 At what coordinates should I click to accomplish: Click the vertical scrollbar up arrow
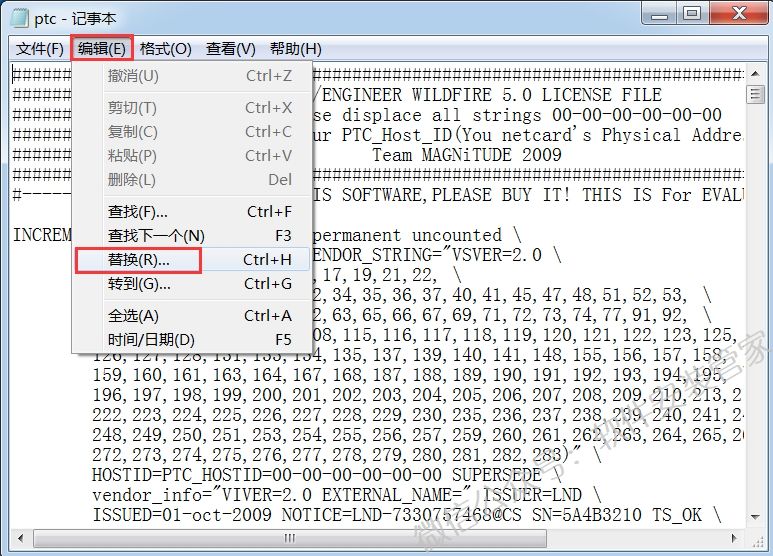[757, 73]
